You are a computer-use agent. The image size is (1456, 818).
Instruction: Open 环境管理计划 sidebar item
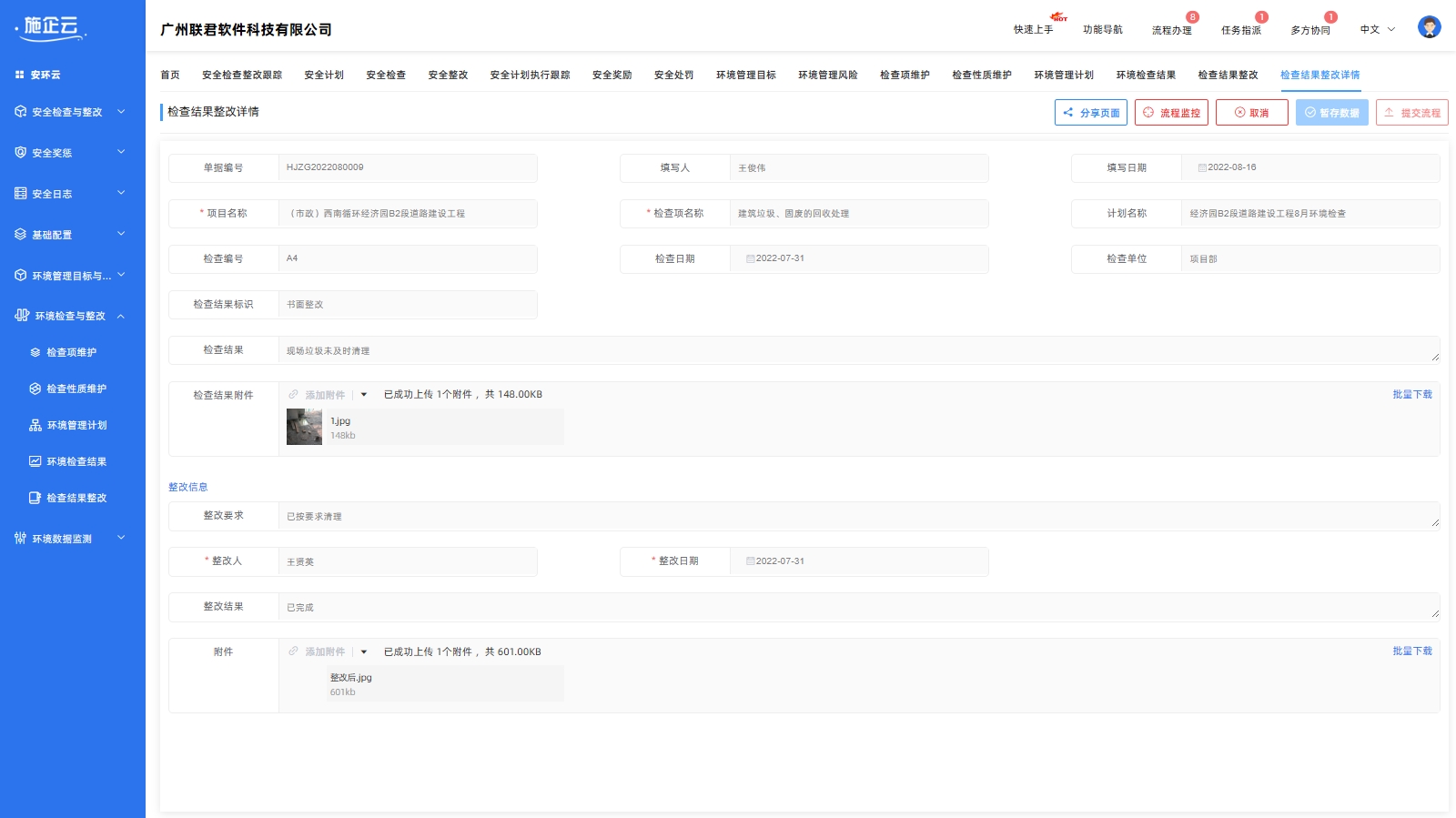pos(77,425)
